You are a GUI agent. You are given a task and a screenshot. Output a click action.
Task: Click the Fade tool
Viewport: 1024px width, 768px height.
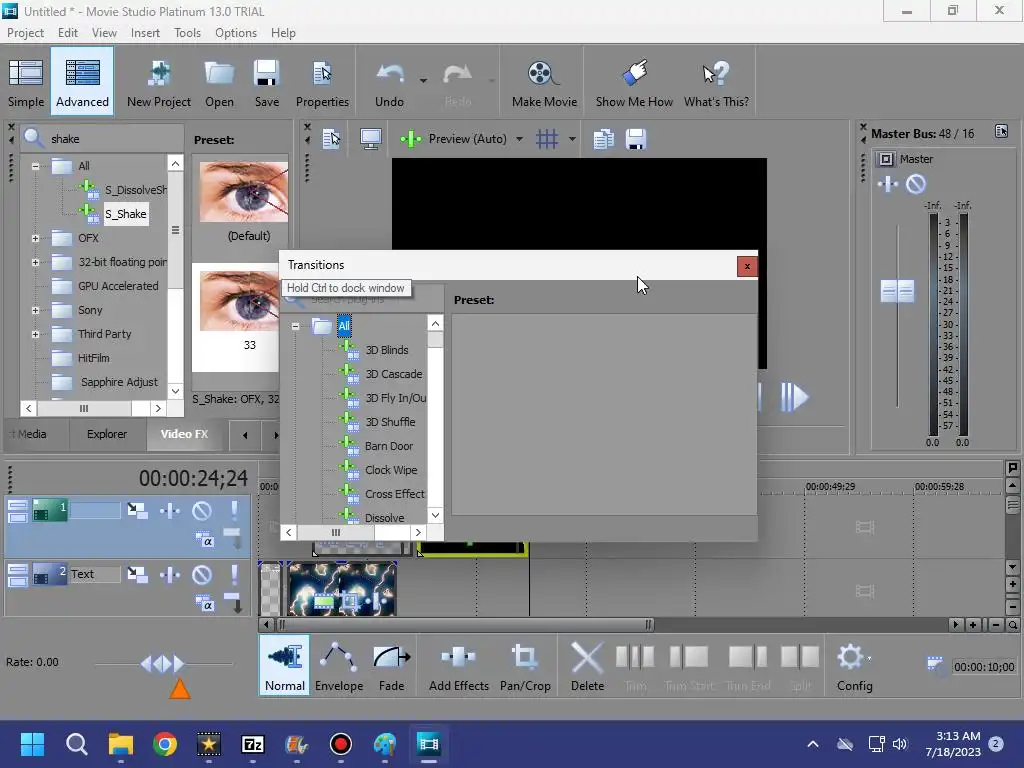[x=391, y=665]
